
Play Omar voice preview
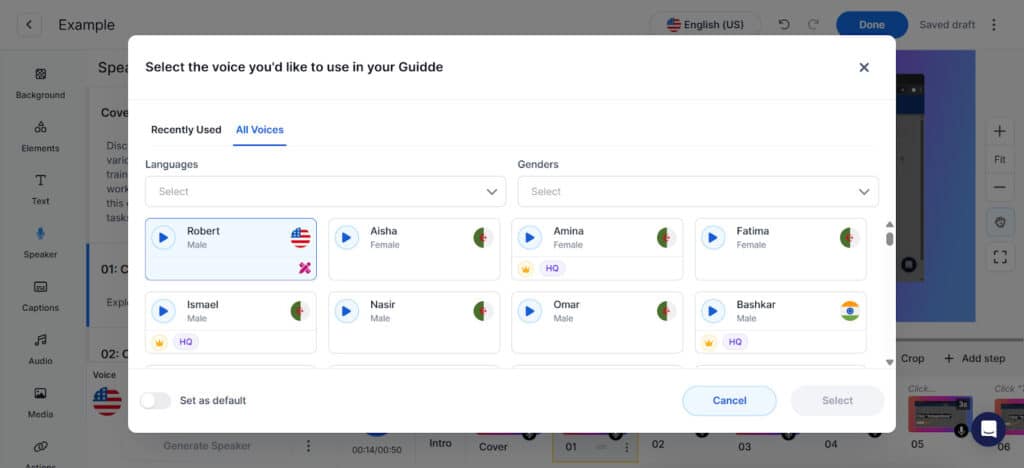tap(530, 311)
